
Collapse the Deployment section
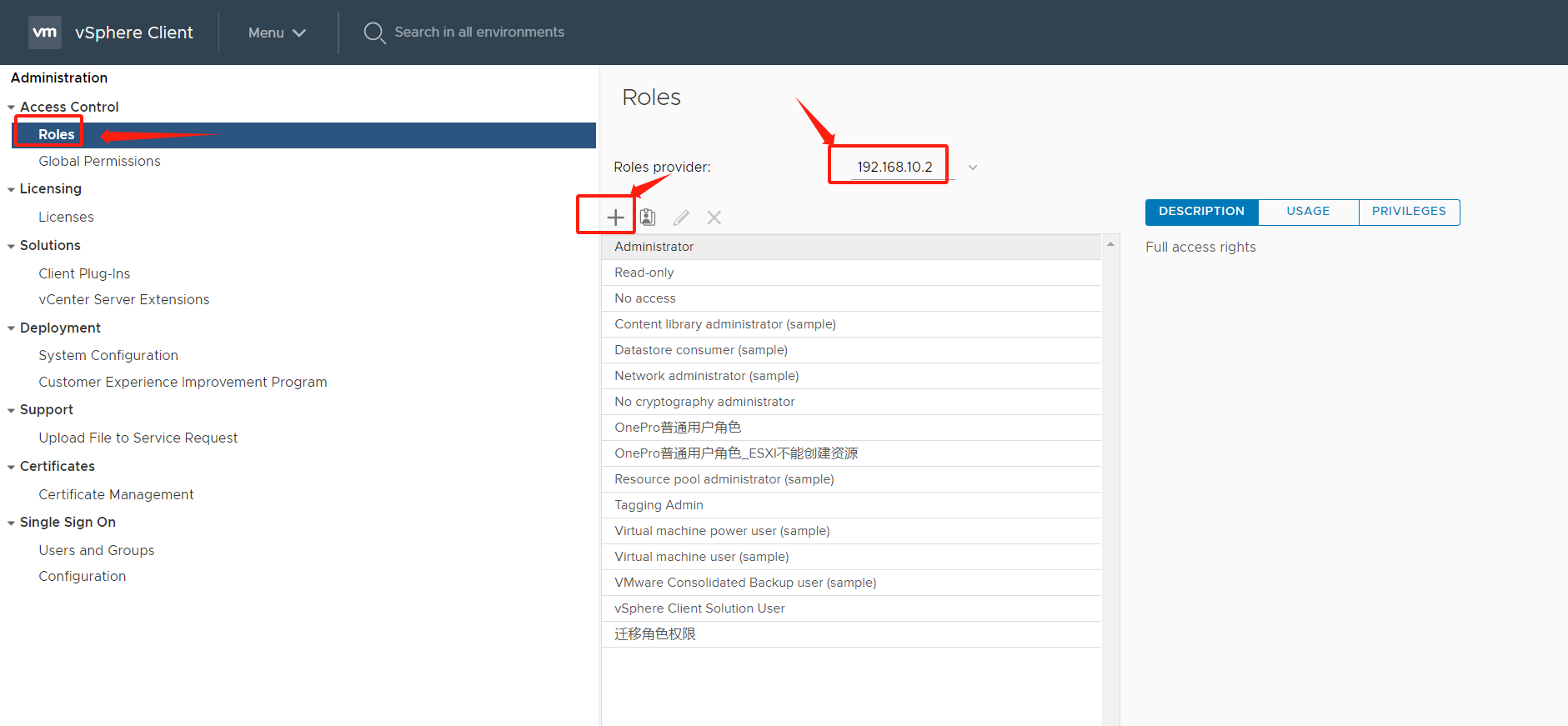pyautogui.click(x=12, y=328)
